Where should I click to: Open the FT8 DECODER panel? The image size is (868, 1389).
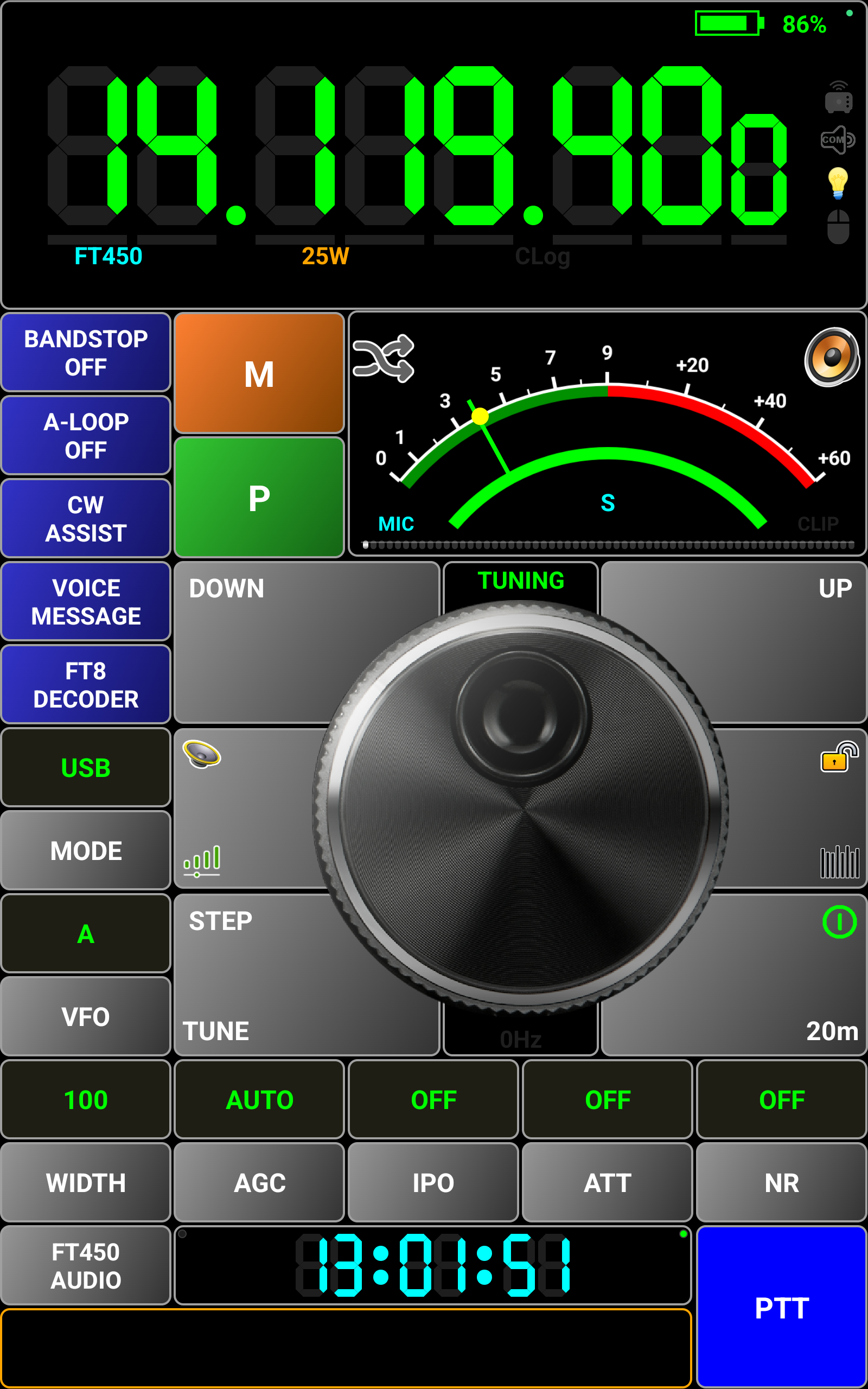[x=86, y=685]
